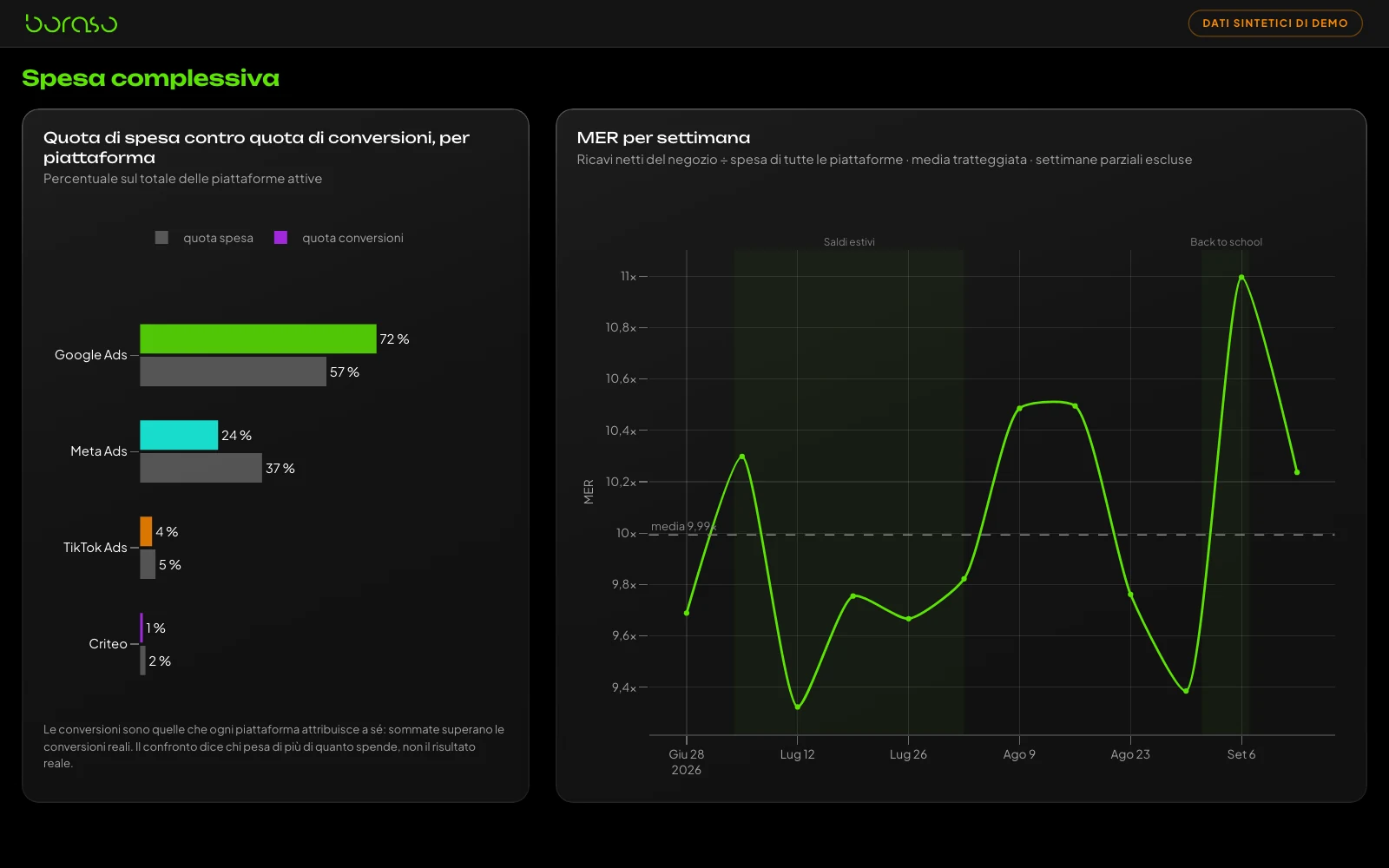Click the Google Ads axis label

(90, 355)
